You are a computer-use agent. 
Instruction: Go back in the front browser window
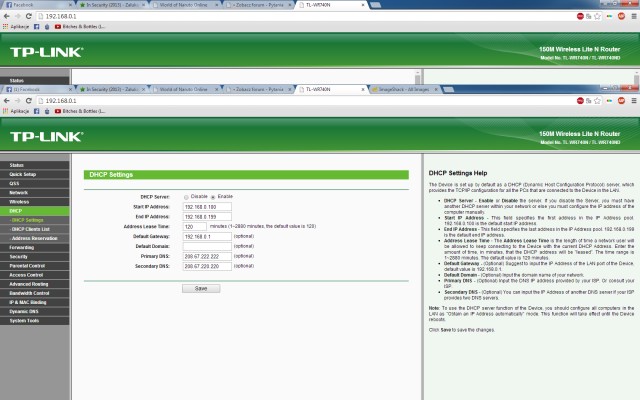tap(7, 100)
